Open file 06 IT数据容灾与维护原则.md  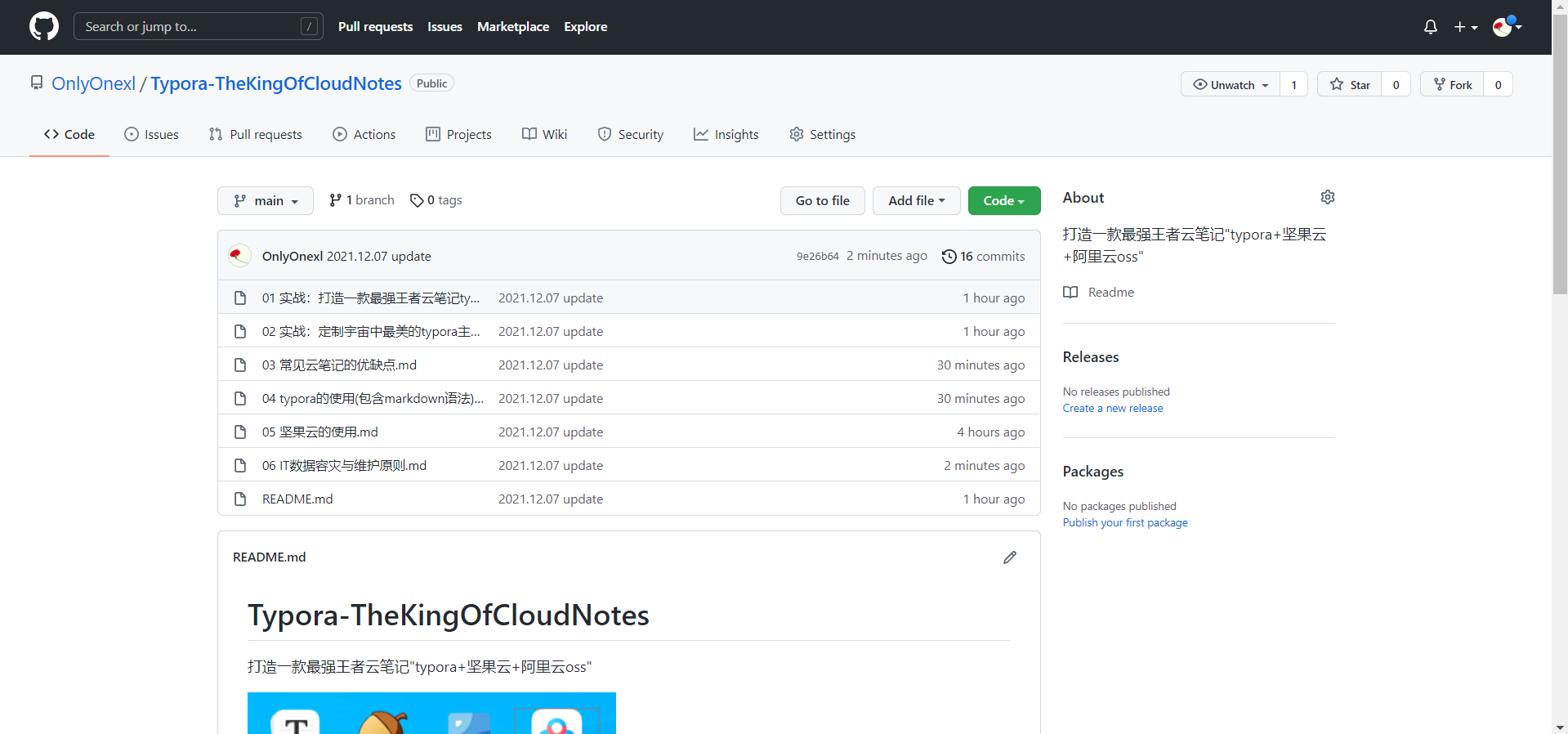coord(344,465)
